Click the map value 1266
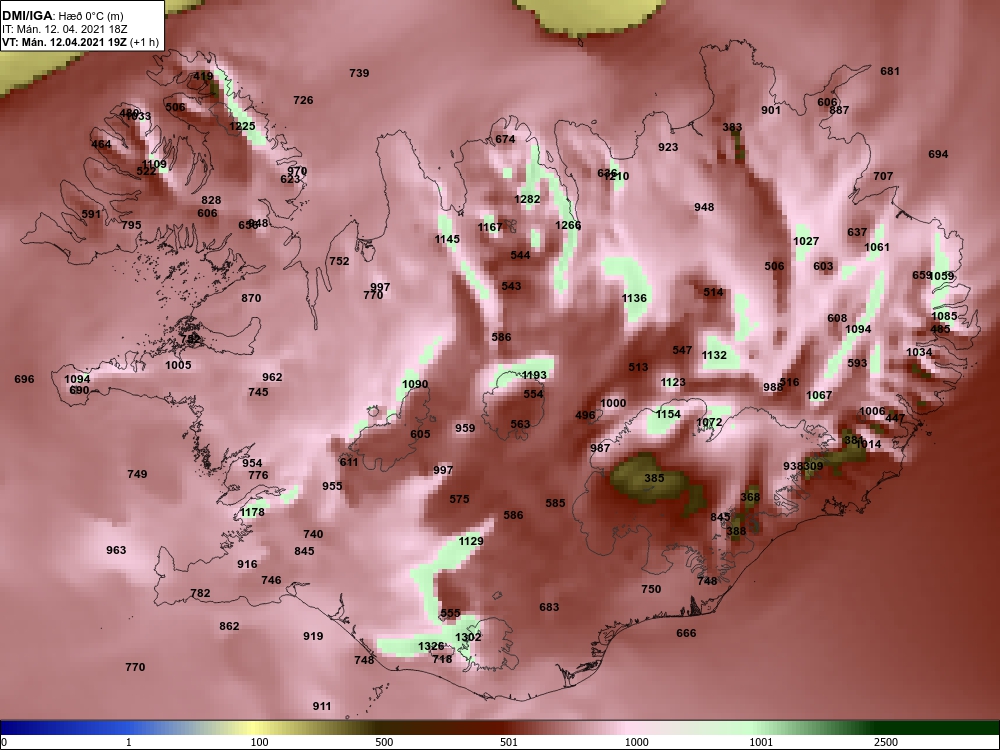This screenshot has width=1000, height=750. 568,225
